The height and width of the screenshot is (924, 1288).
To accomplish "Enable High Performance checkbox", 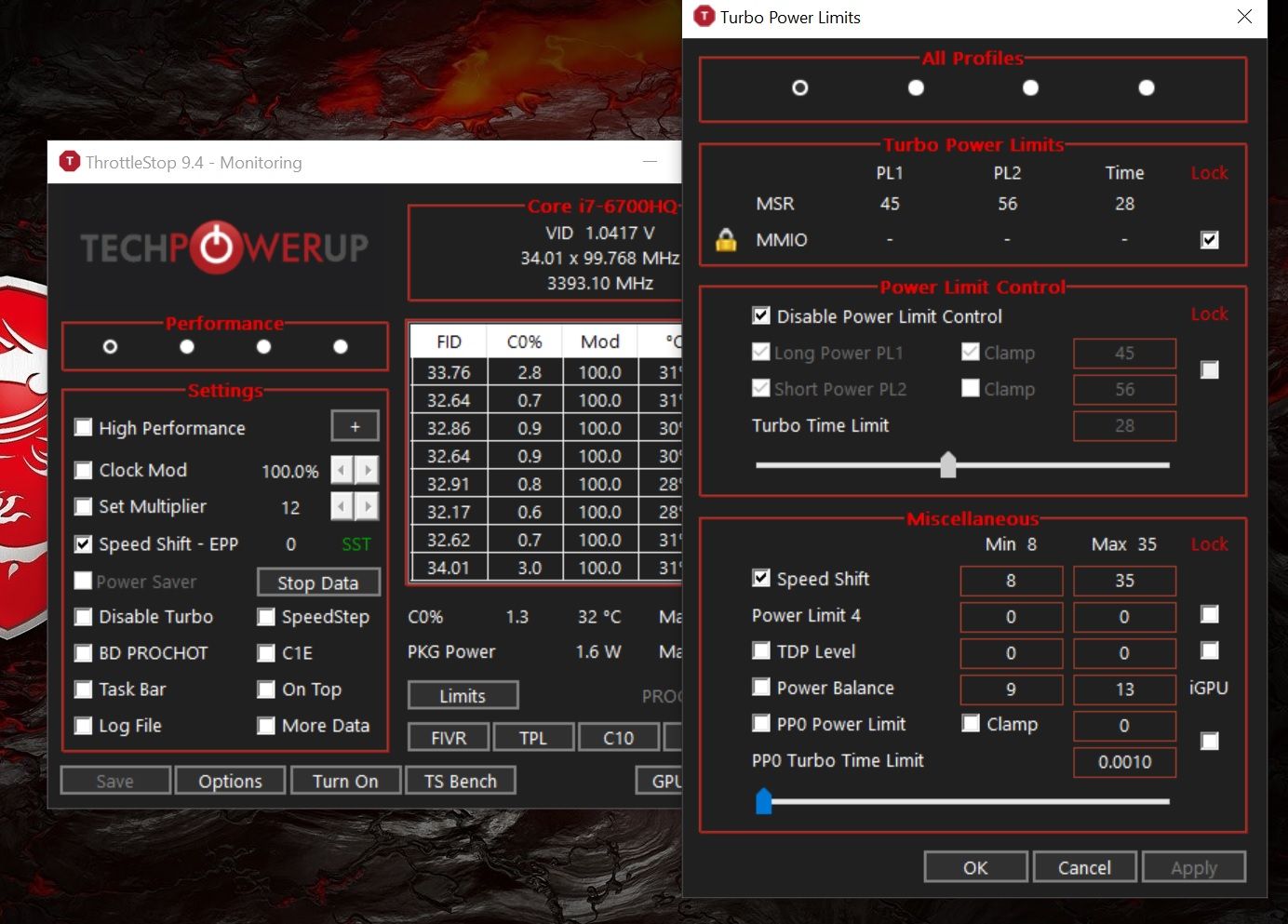I will coord(84,427).
